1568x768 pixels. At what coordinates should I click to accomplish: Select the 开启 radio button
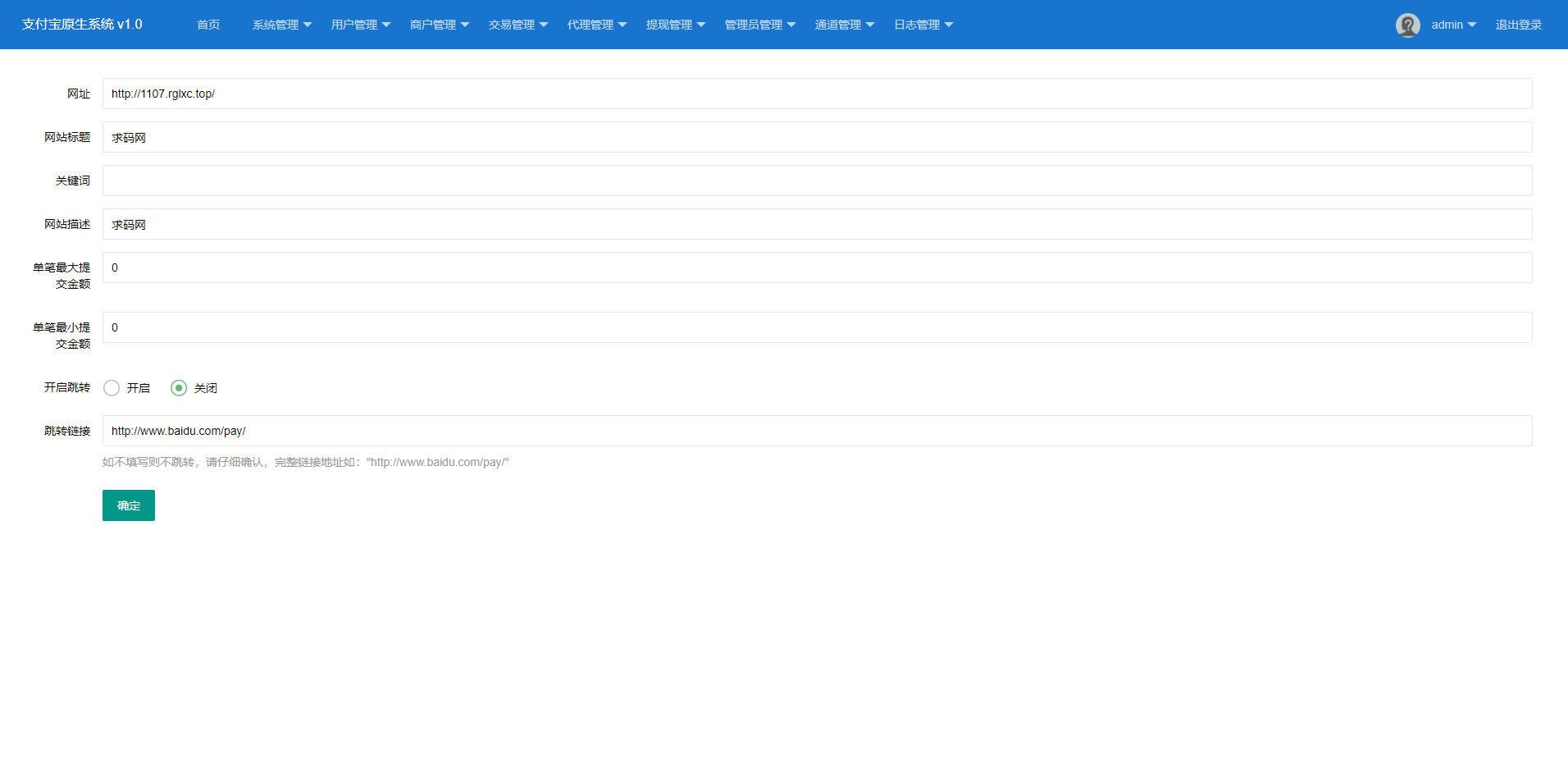point(112,388)
